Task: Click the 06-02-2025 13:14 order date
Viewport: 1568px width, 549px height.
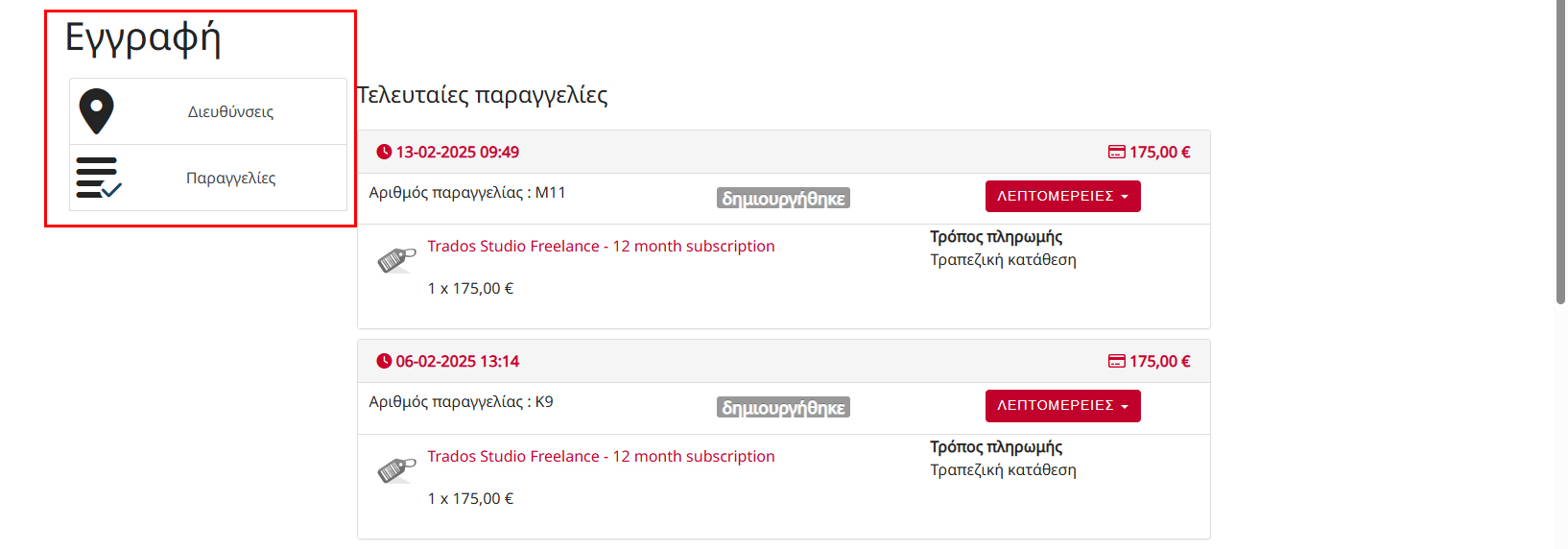Action: 457,361
